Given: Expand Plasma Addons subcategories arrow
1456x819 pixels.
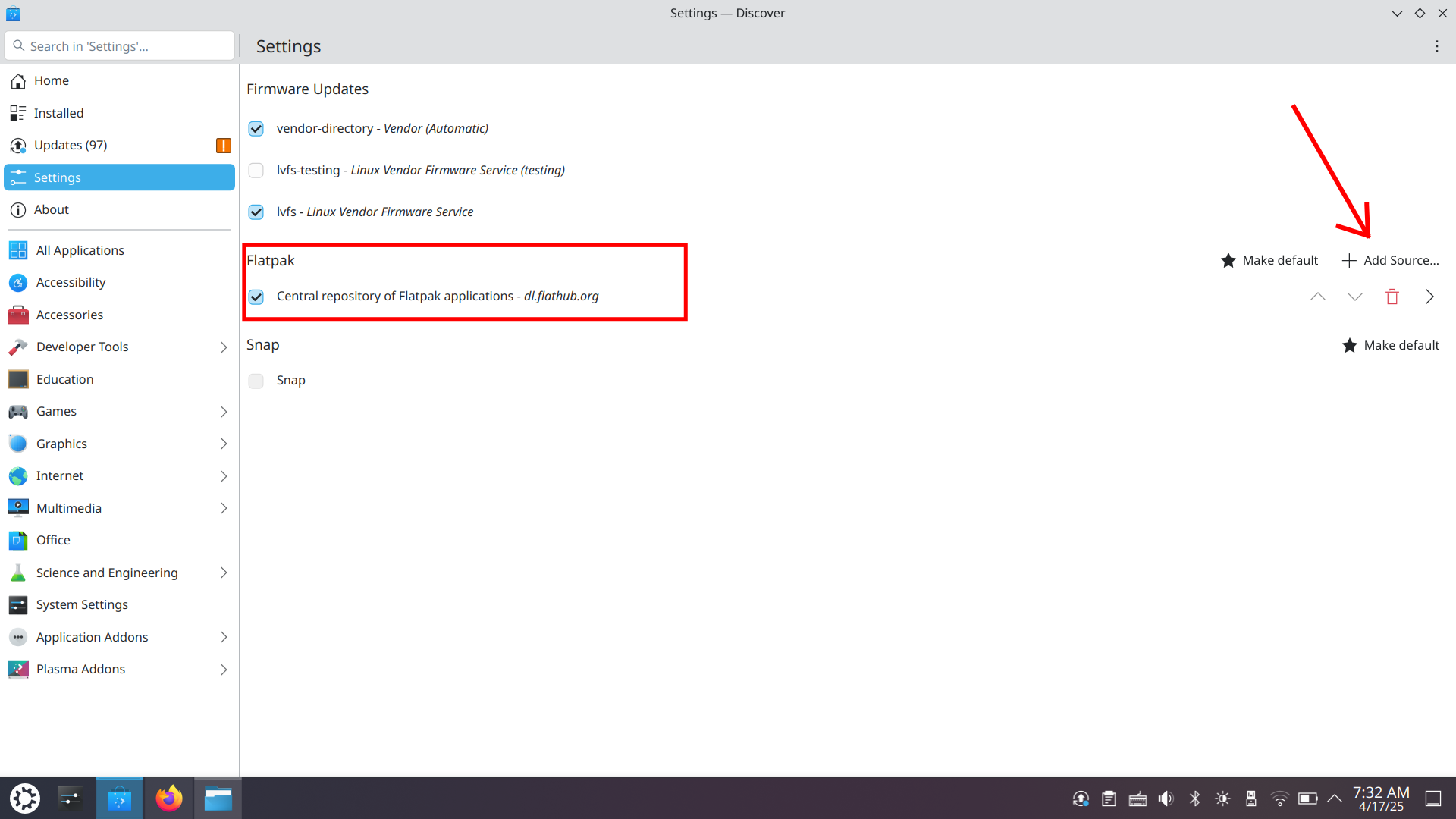Looking at the screenshot, I should (x=224, y=670).
